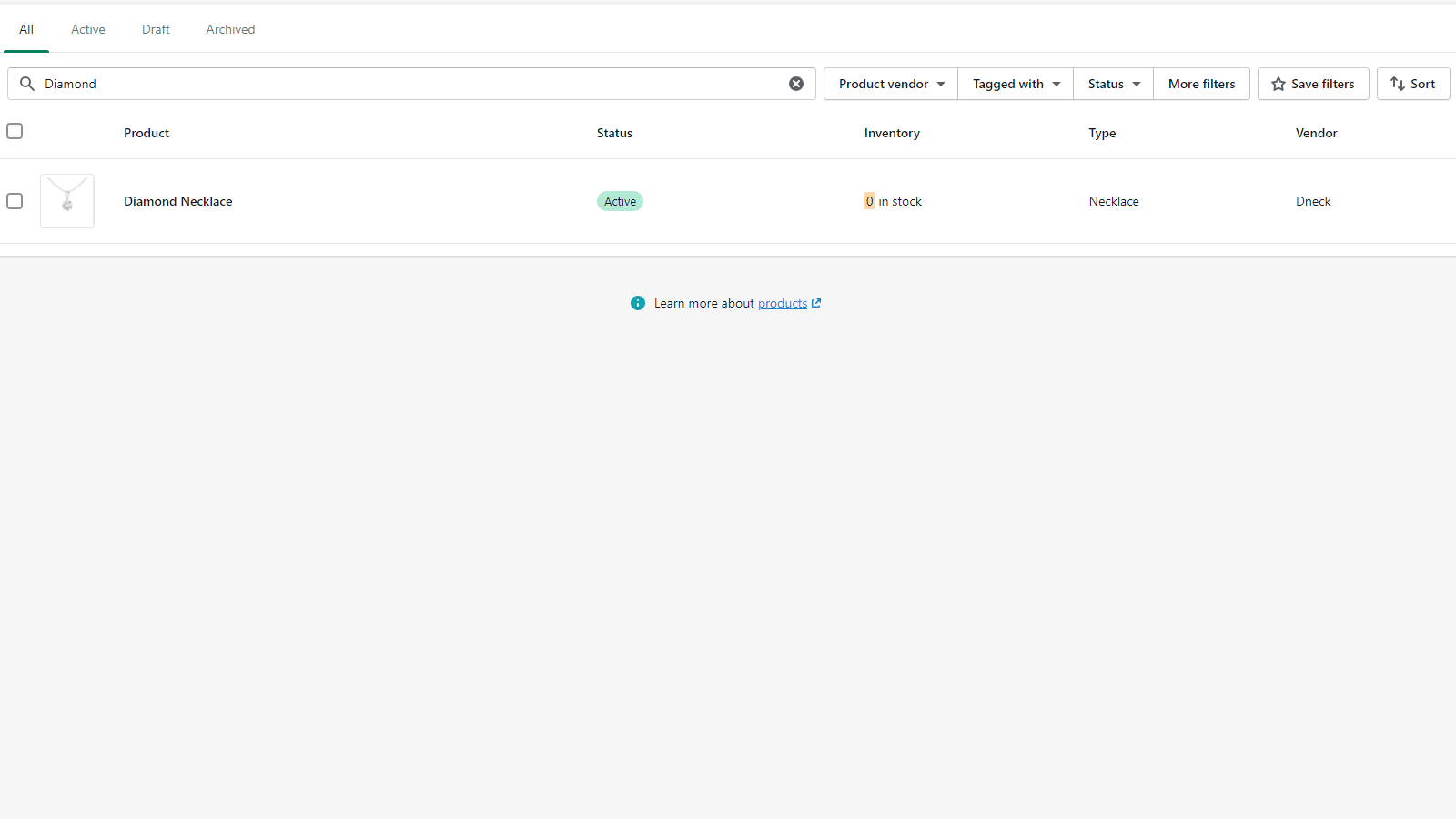Click the star icon in Save filters
Screen dimensions: 1456x819
tap(1279, 84)
